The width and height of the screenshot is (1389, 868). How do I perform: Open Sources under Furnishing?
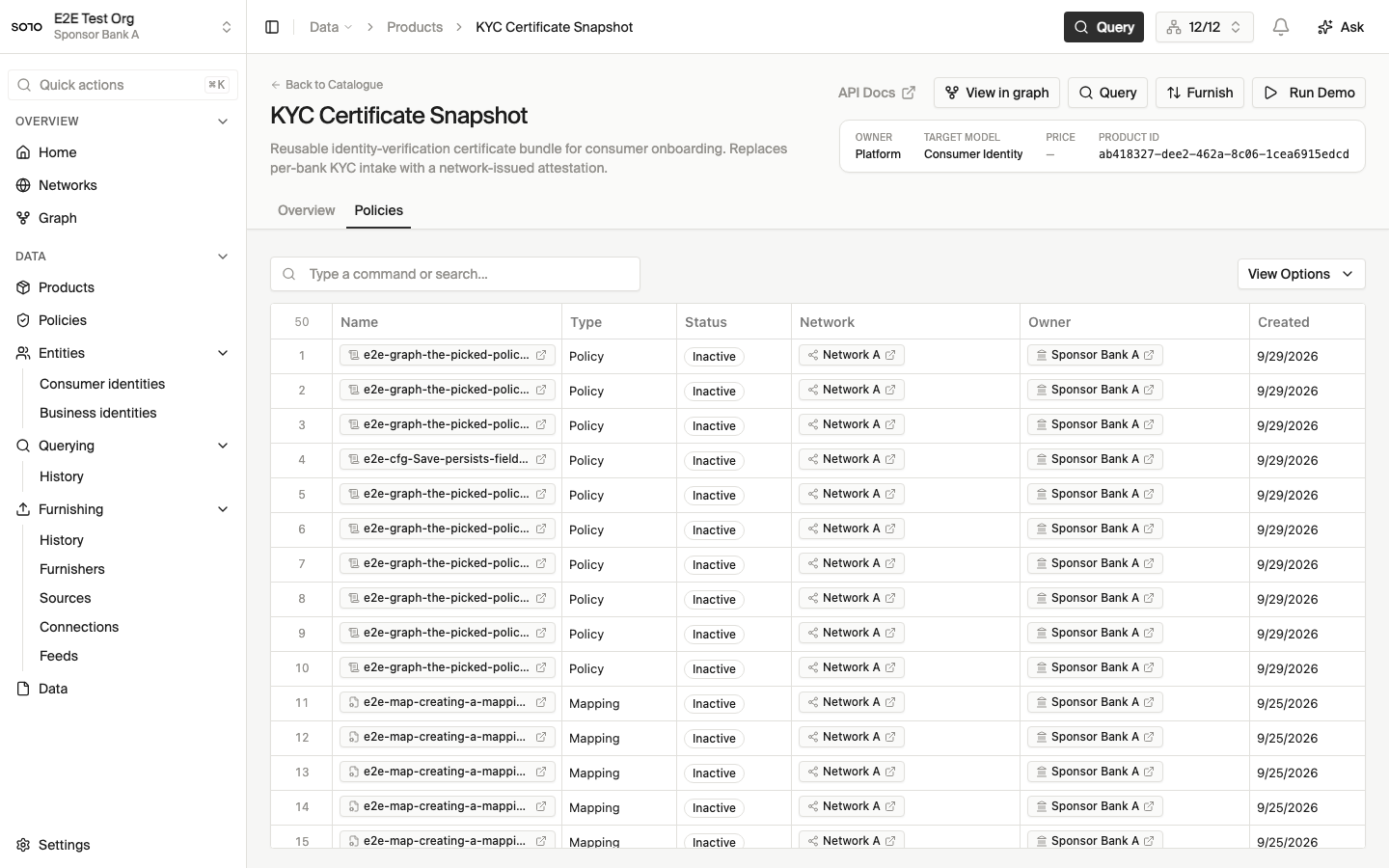[x=66, y=598]
